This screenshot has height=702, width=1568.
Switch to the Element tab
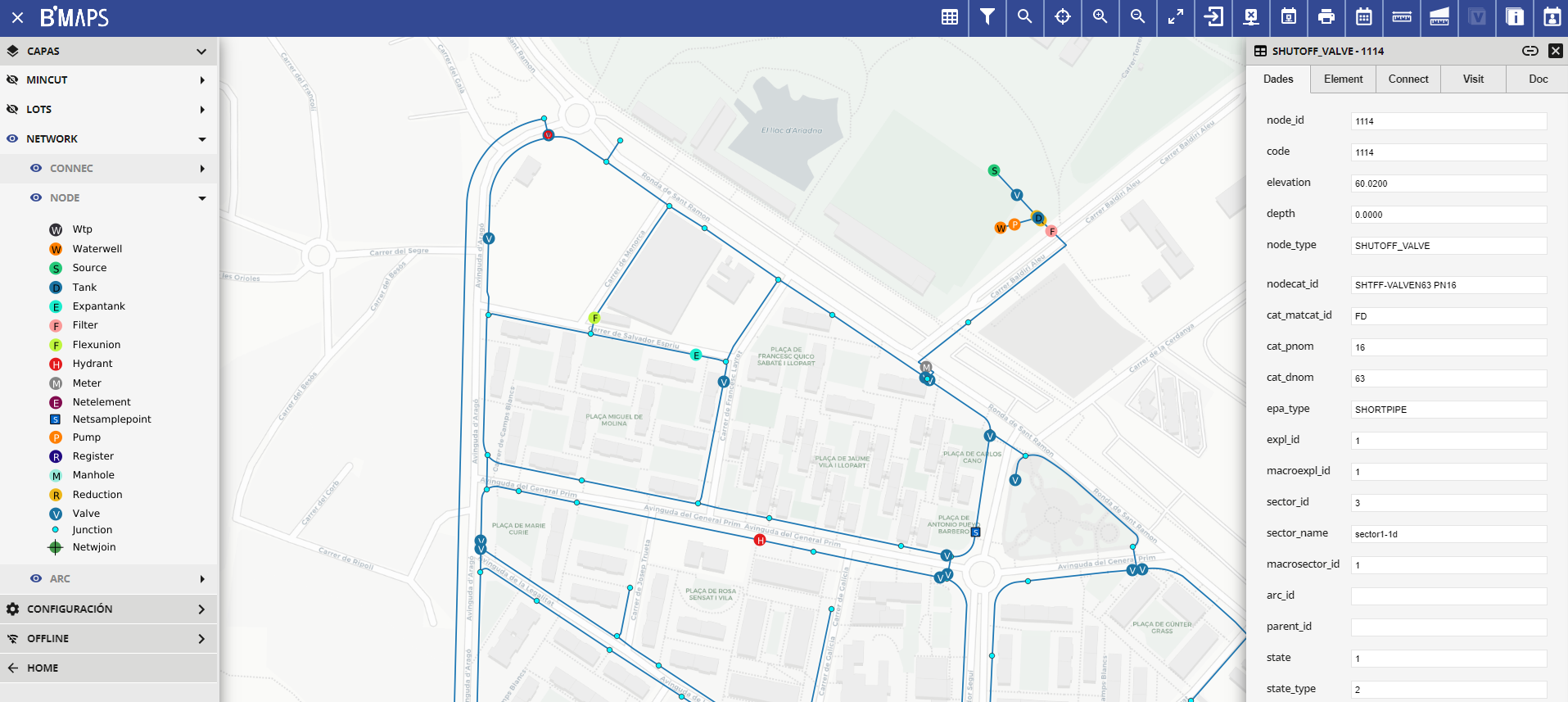point(1344,79)
